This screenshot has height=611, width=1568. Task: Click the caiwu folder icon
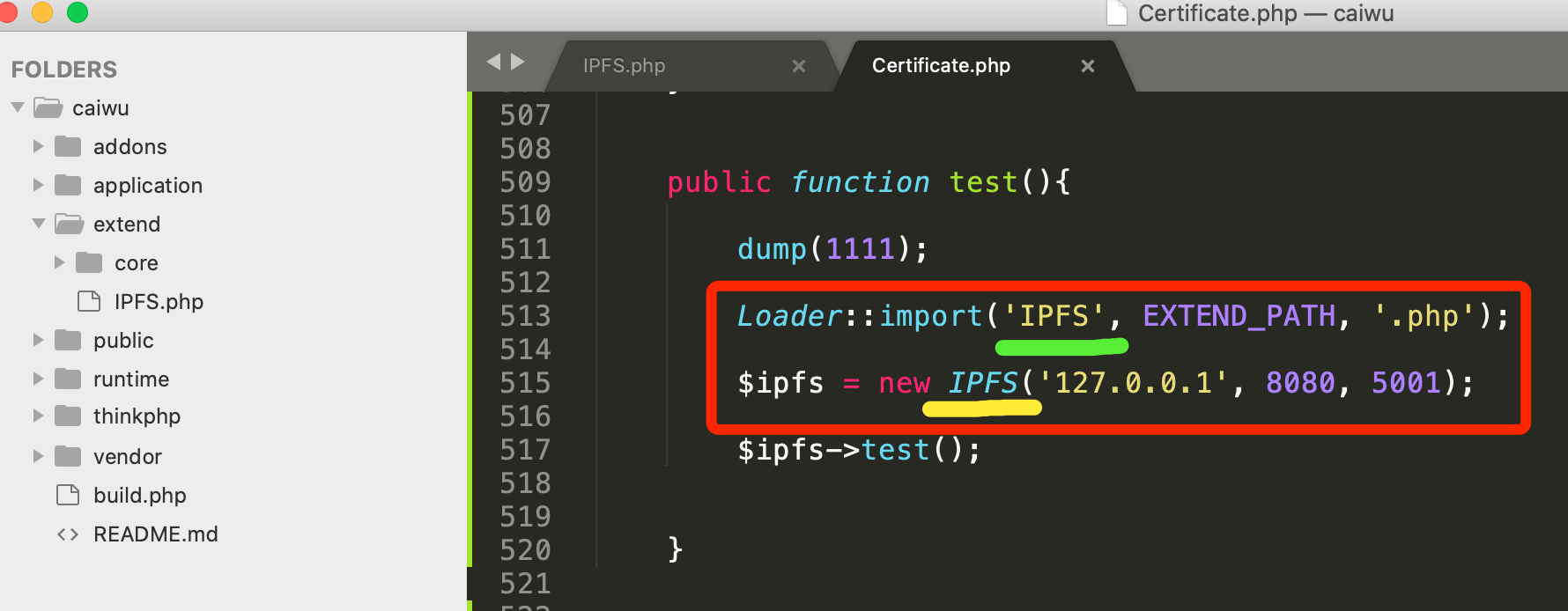[48, 107]
